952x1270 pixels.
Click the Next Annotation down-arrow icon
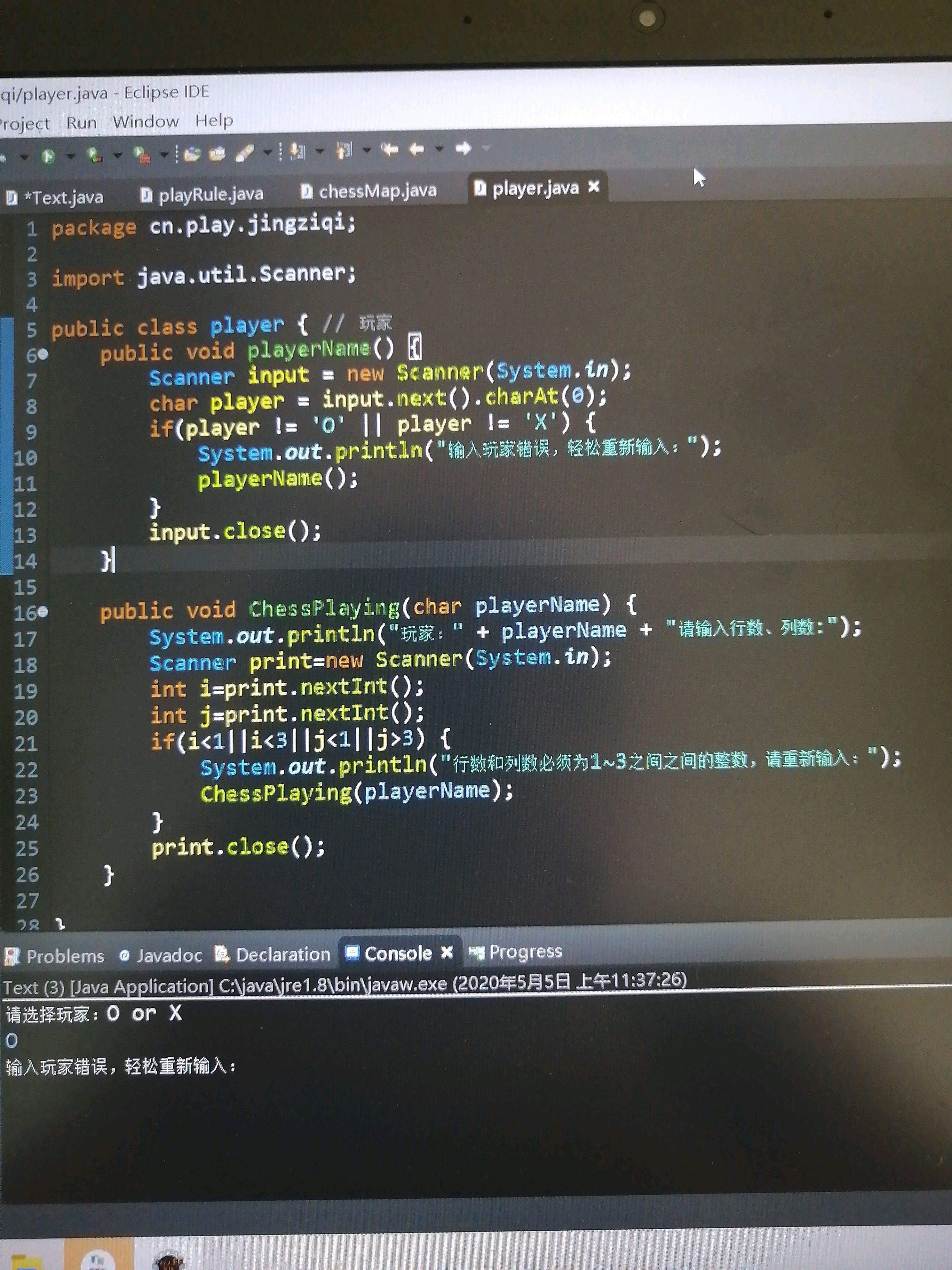coord(297,152)
